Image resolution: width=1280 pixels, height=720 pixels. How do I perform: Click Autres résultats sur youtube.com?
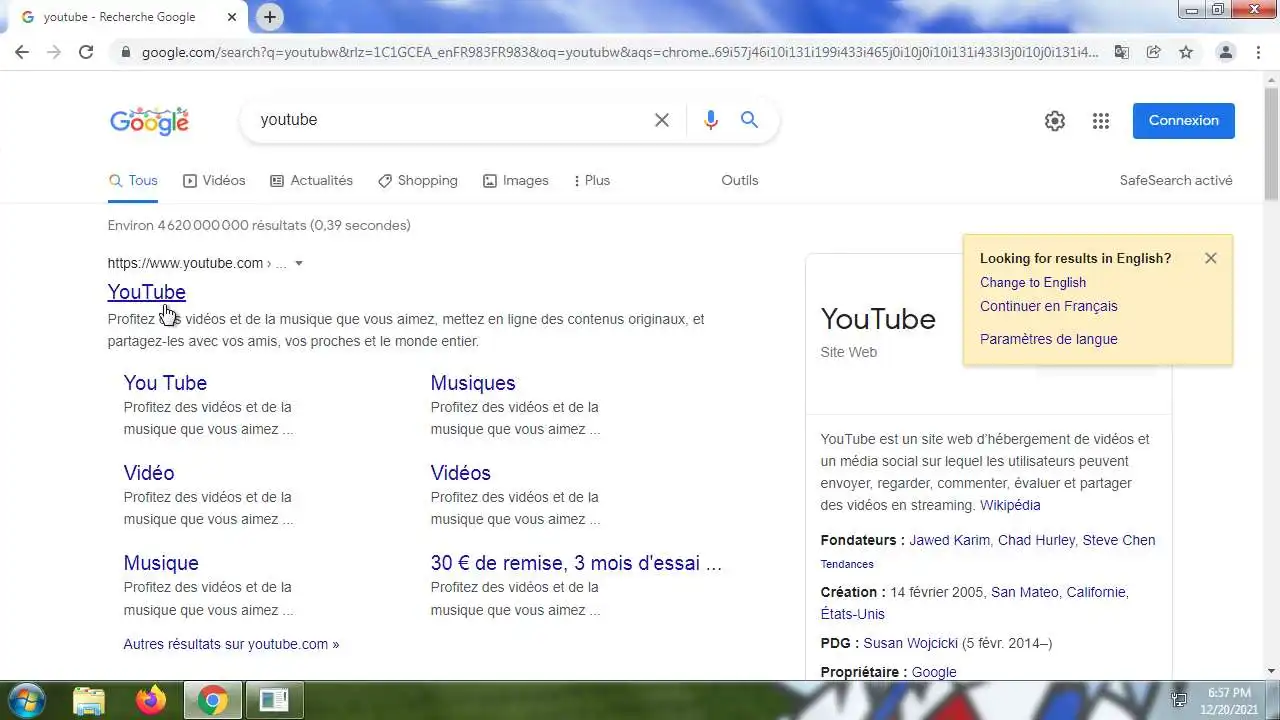(231, 644)
